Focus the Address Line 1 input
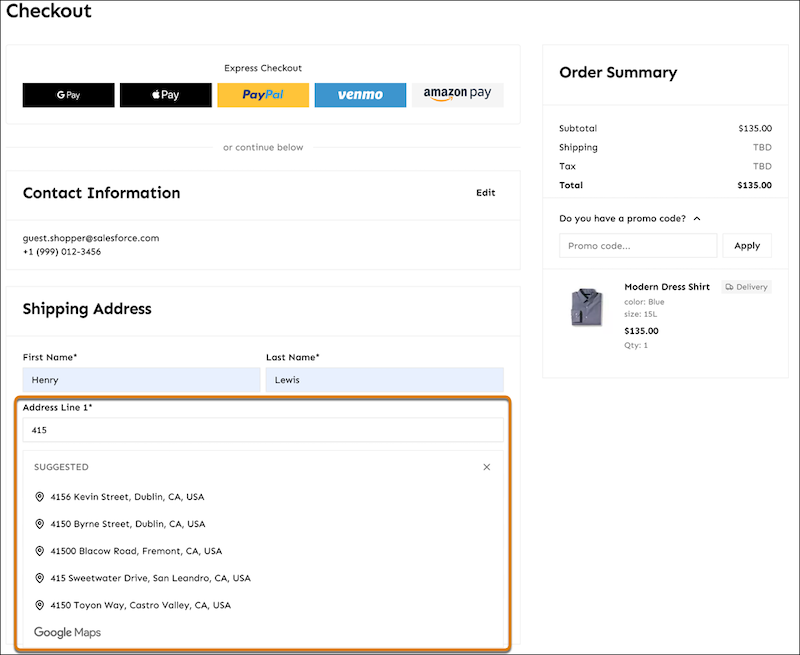Viewport: 800px width, 655px height. 263,430
